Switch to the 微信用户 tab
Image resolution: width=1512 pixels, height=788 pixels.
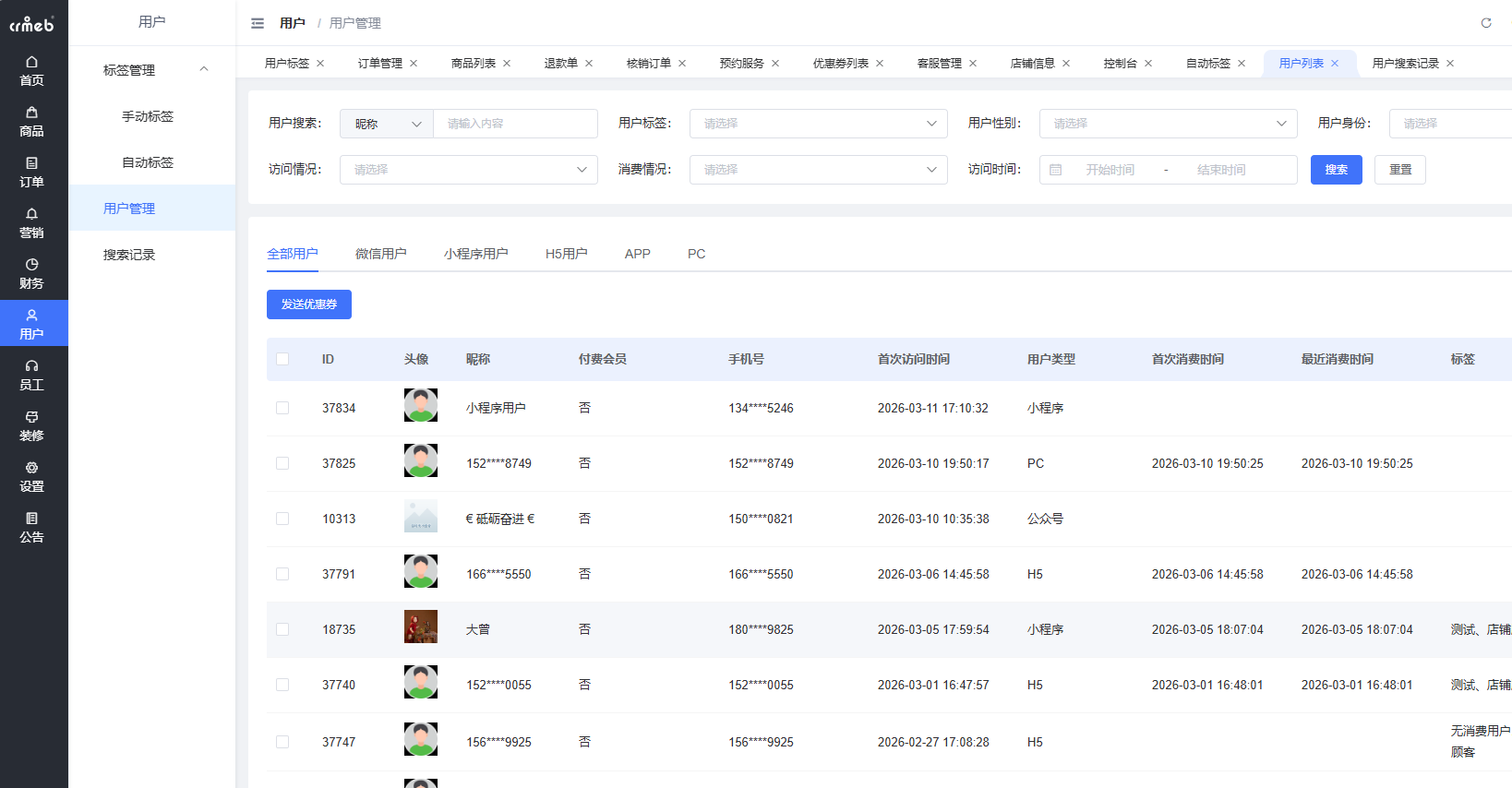[380, 254]
